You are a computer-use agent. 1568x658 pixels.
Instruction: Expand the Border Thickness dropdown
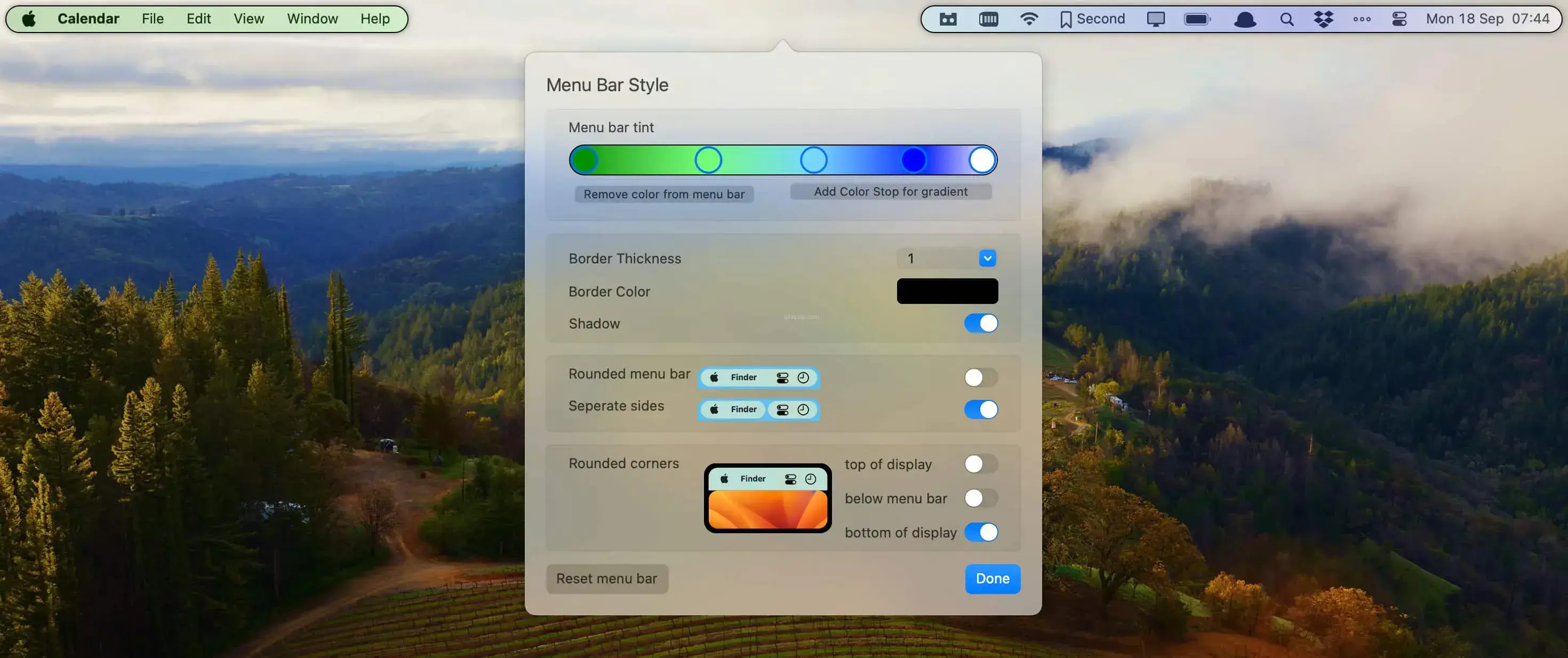(x=986, y=258)
